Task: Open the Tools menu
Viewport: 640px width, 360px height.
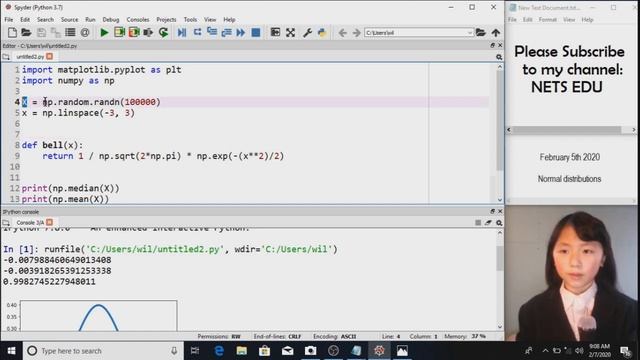Action: 190,20
